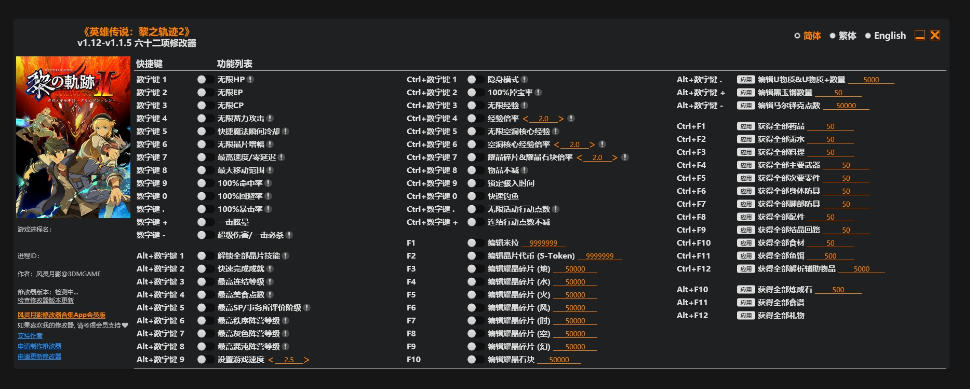Click the 应用 button on the Ctrl+F9 row
Image resolution: width=970 pixels, height=389 pixels.
[x=745, y=230]
